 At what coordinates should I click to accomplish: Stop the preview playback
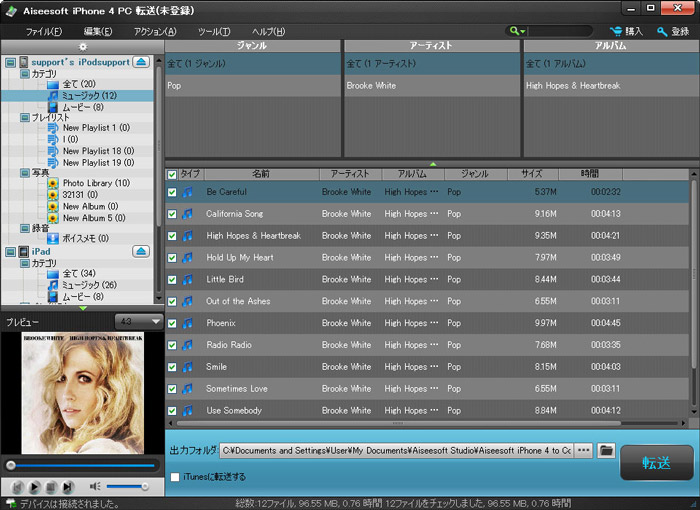click(50, 486)
